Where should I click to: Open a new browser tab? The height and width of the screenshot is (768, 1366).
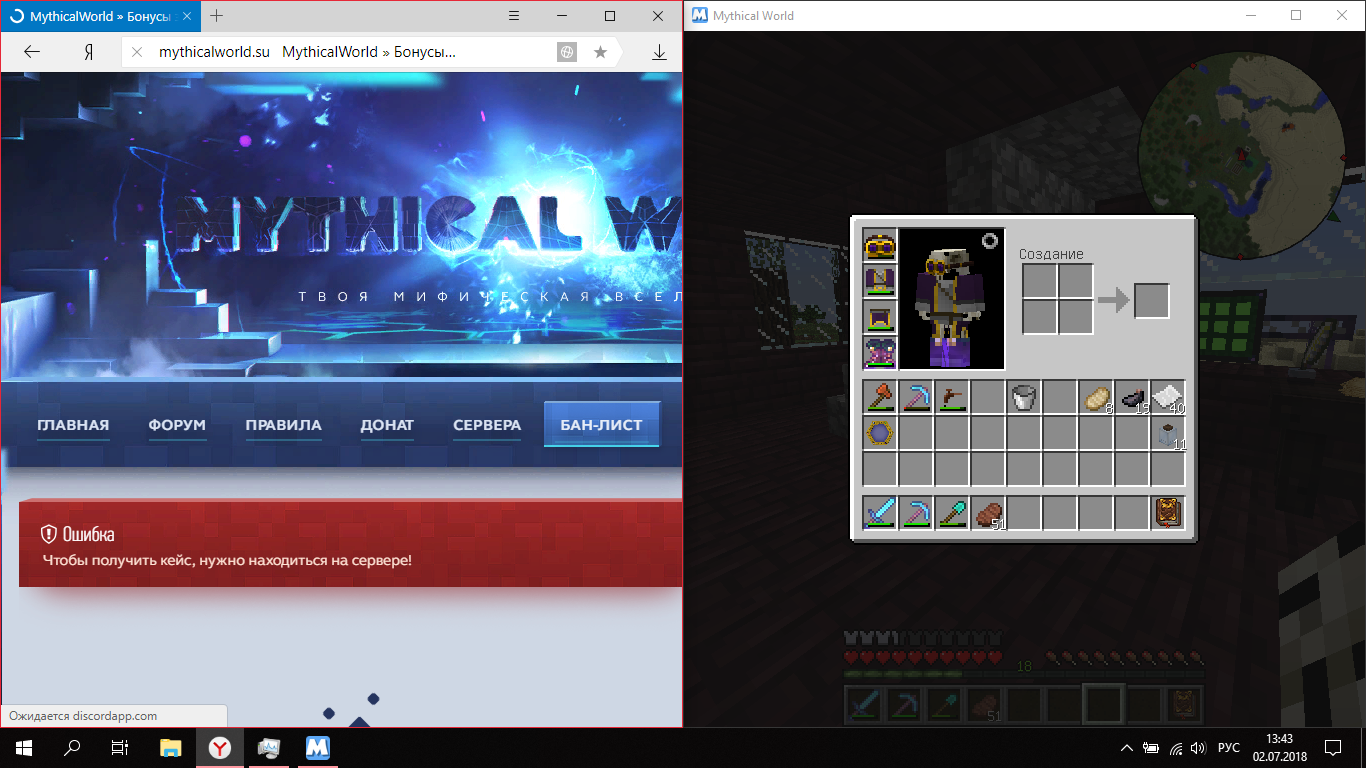[217, 16]
